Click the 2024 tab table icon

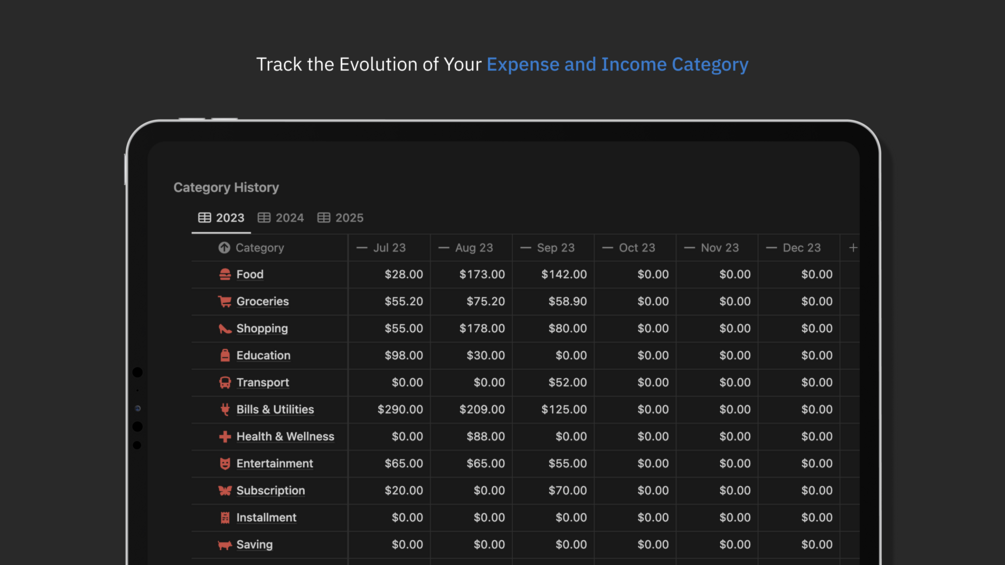click(x=264, y=218)
